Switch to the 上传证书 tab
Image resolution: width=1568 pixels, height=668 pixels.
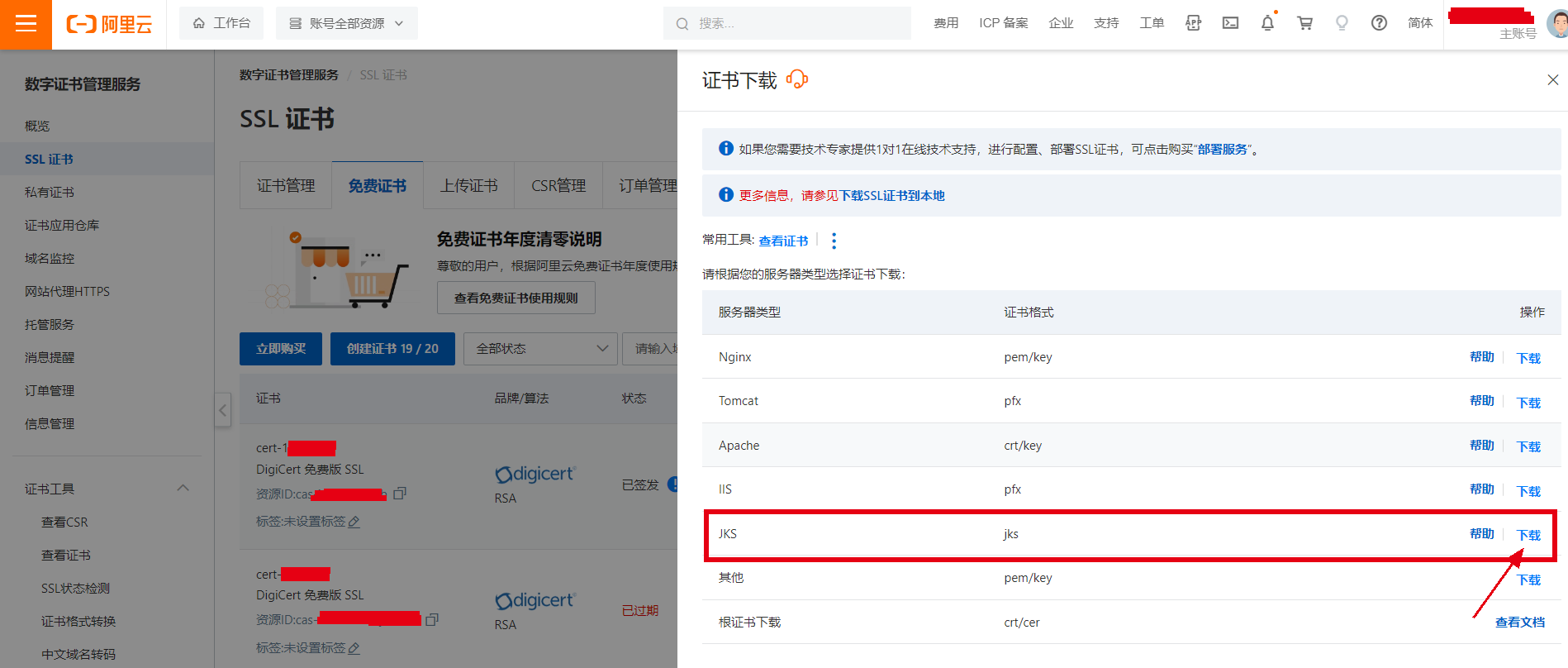point(468,186)
